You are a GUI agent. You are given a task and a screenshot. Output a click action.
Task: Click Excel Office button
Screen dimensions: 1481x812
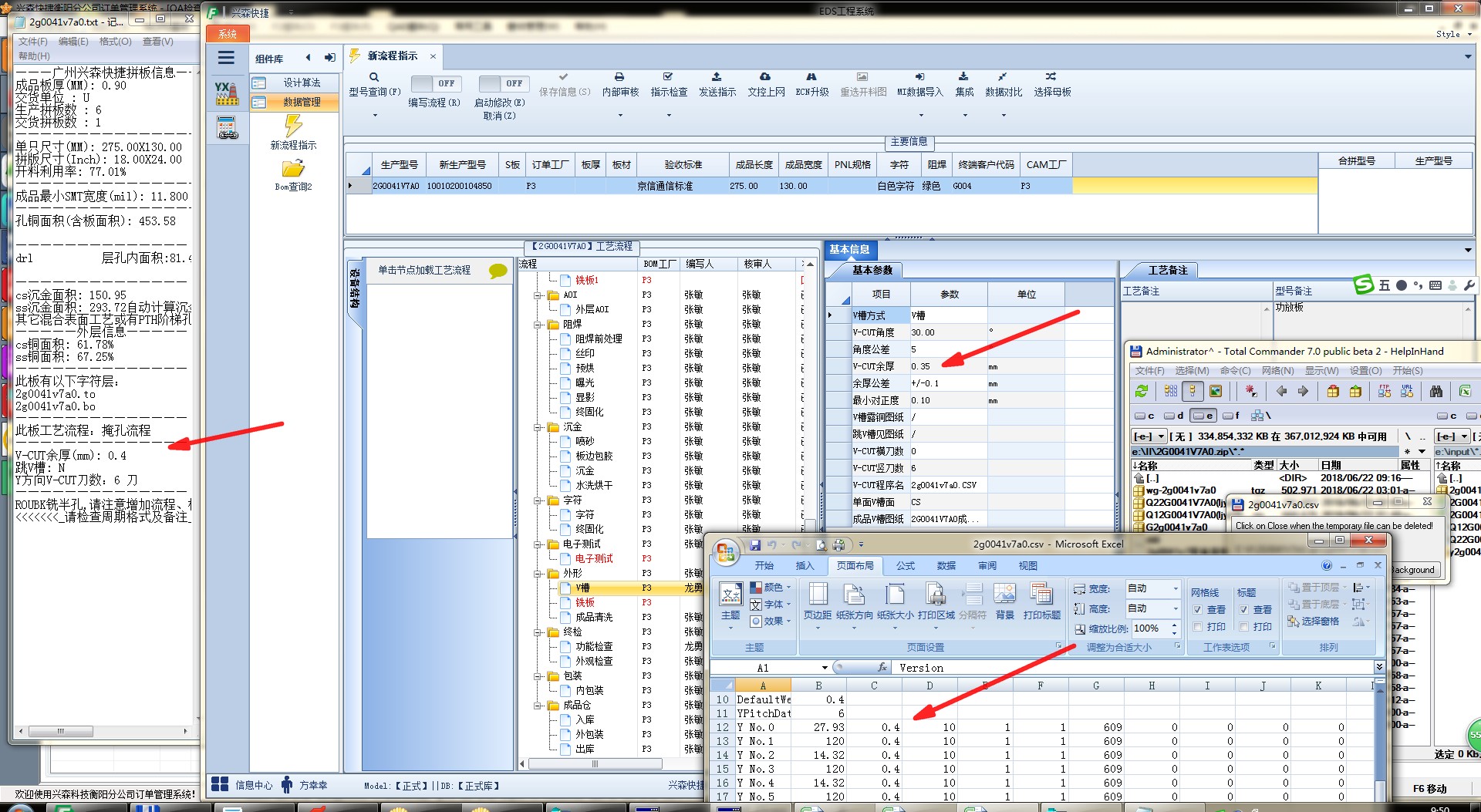point(725,551)
